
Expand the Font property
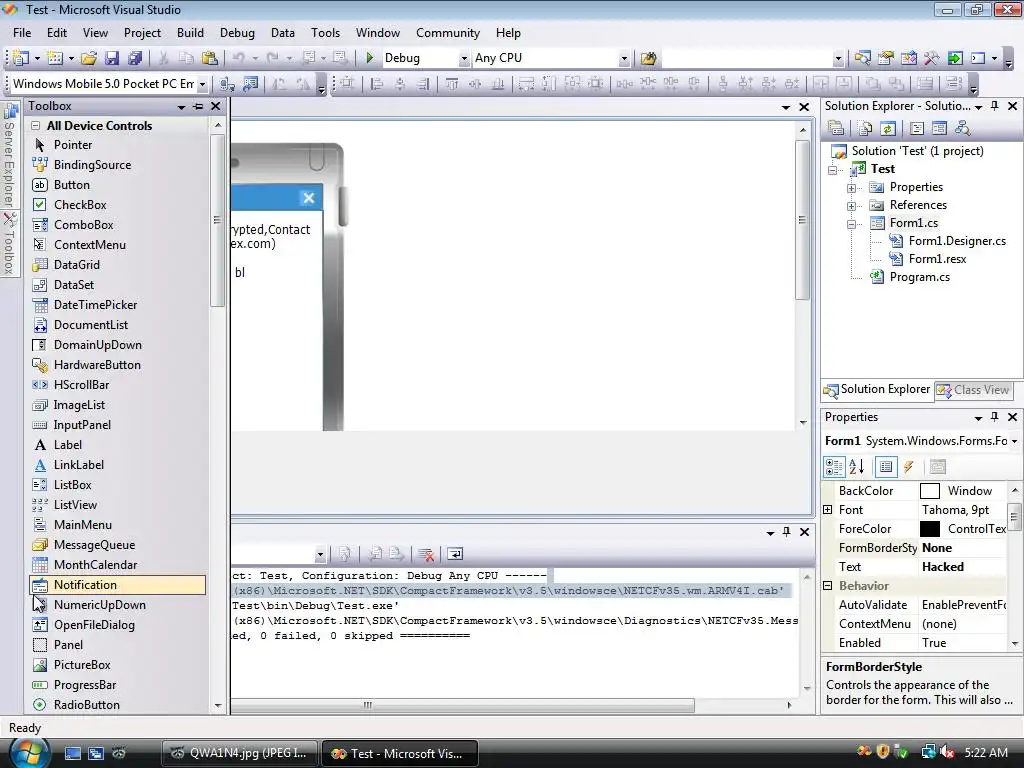[827, 509]
